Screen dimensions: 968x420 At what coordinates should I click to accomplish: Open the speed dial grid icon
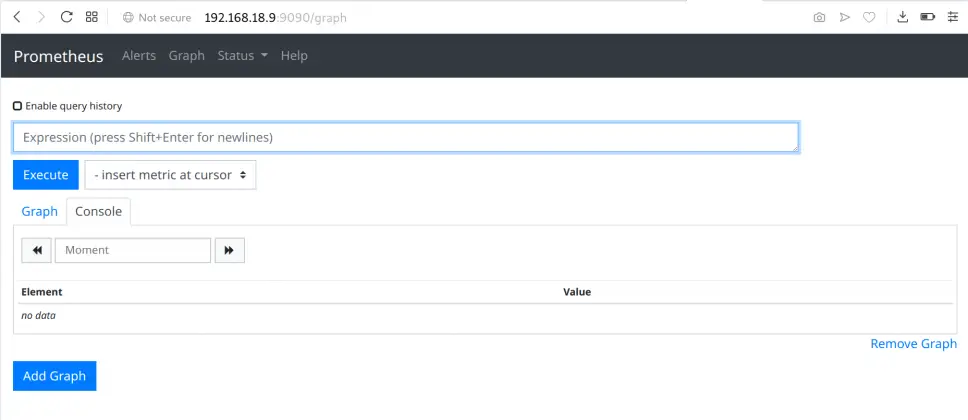point(92,17)
